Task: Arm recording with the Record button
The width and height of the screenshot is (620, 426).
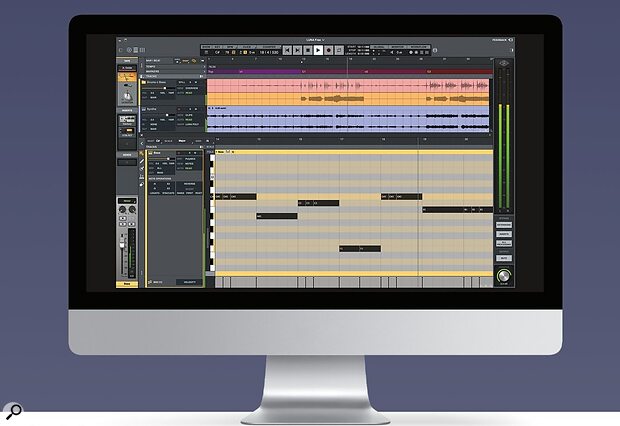Action: point(329,50)
